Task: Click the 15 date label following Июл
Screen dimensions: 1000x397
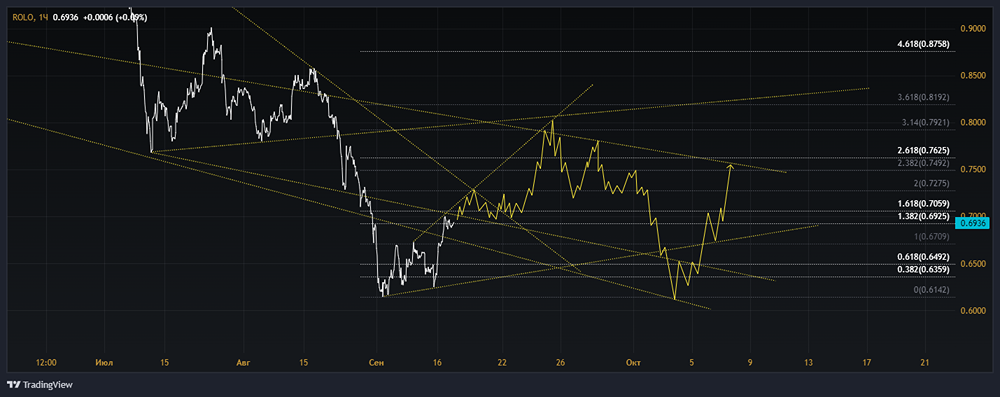Action: click(x=165, y=363)
